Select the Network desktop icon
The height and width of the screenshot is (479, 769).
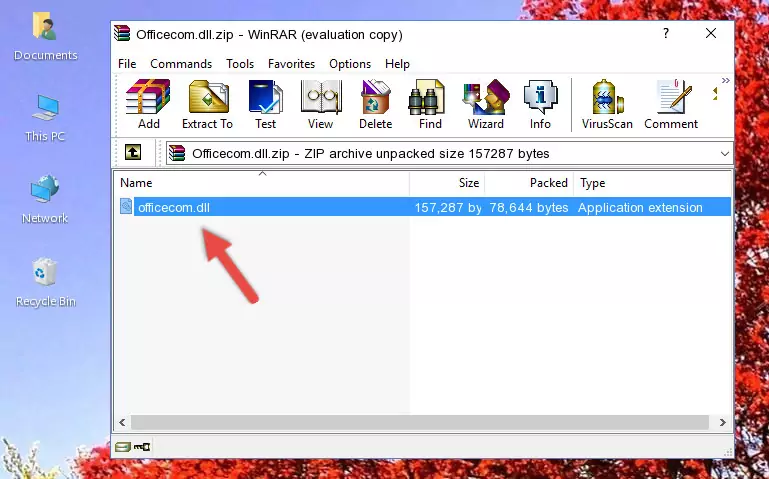pyautogui.click(x=45, y=199)
